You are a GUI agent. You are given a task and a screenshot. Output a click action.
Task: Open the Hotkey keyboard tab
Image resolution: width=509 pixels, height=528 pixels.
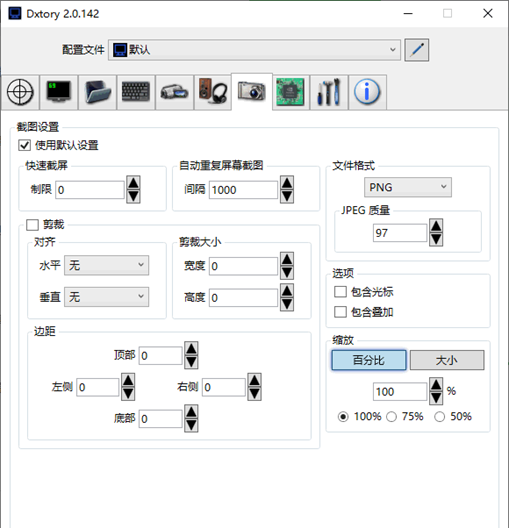[136, 92]
